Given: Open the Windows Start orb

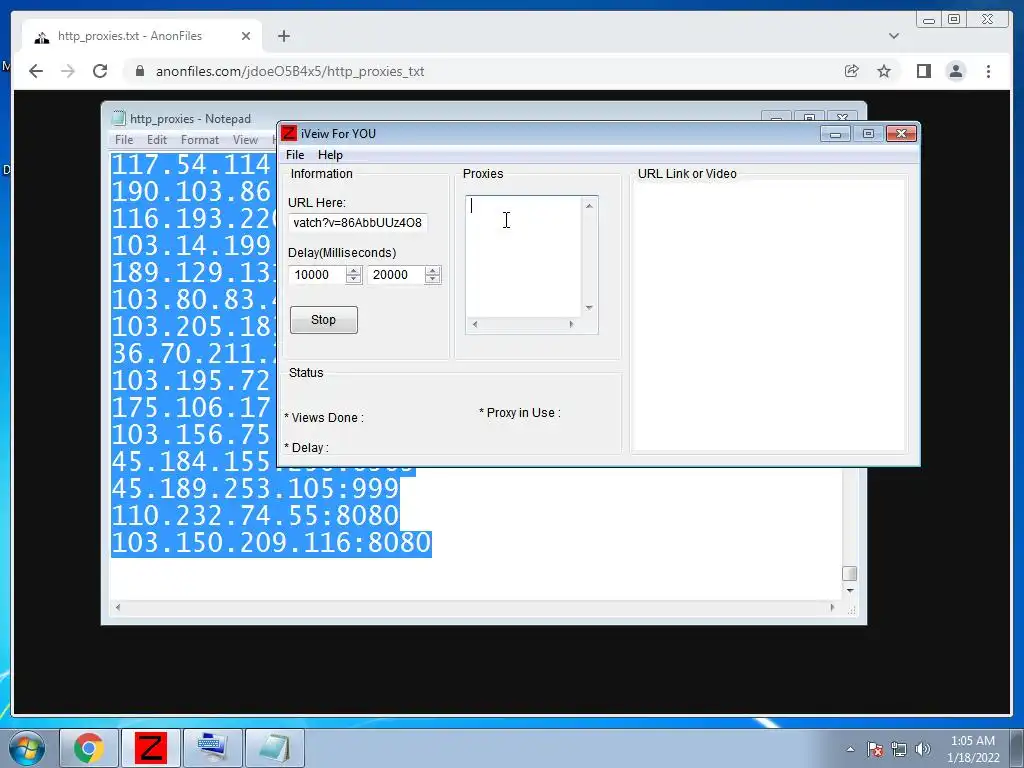Looking at the screenshot, I should pos(27,748).
